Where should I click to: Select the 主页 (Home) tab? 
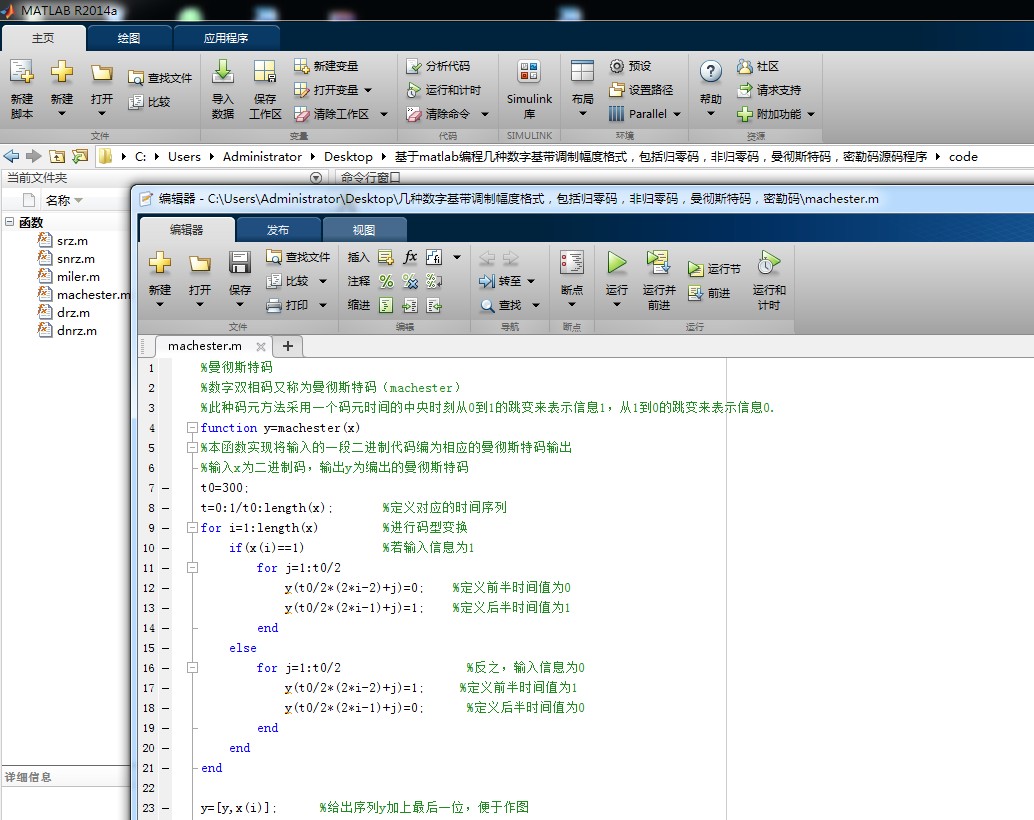43,38
